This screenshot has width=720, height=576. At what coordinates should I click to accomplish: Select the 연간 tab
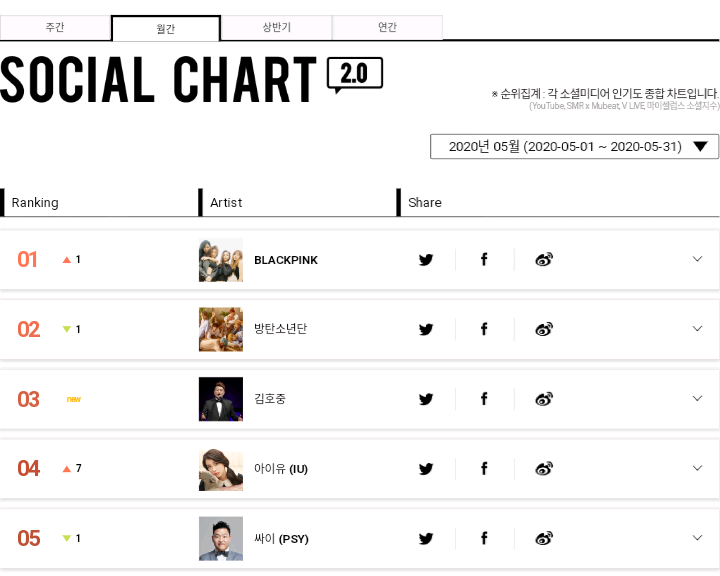pyautogui.click(x=387, y=28)
